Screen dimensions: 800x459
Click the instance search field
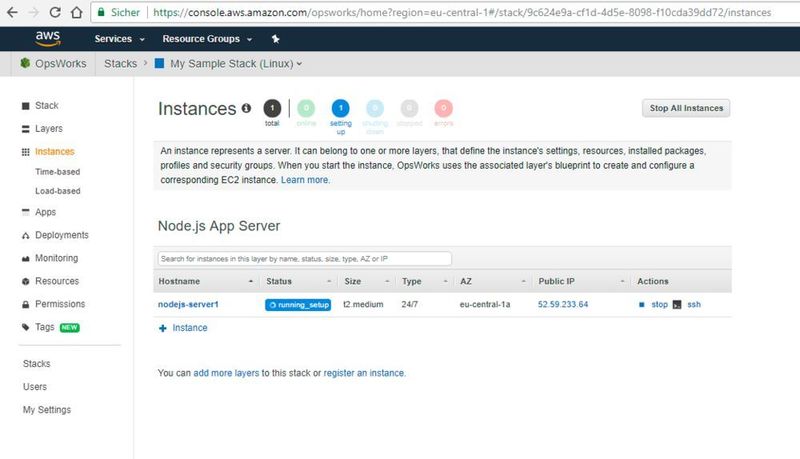[x=305, y=259]
